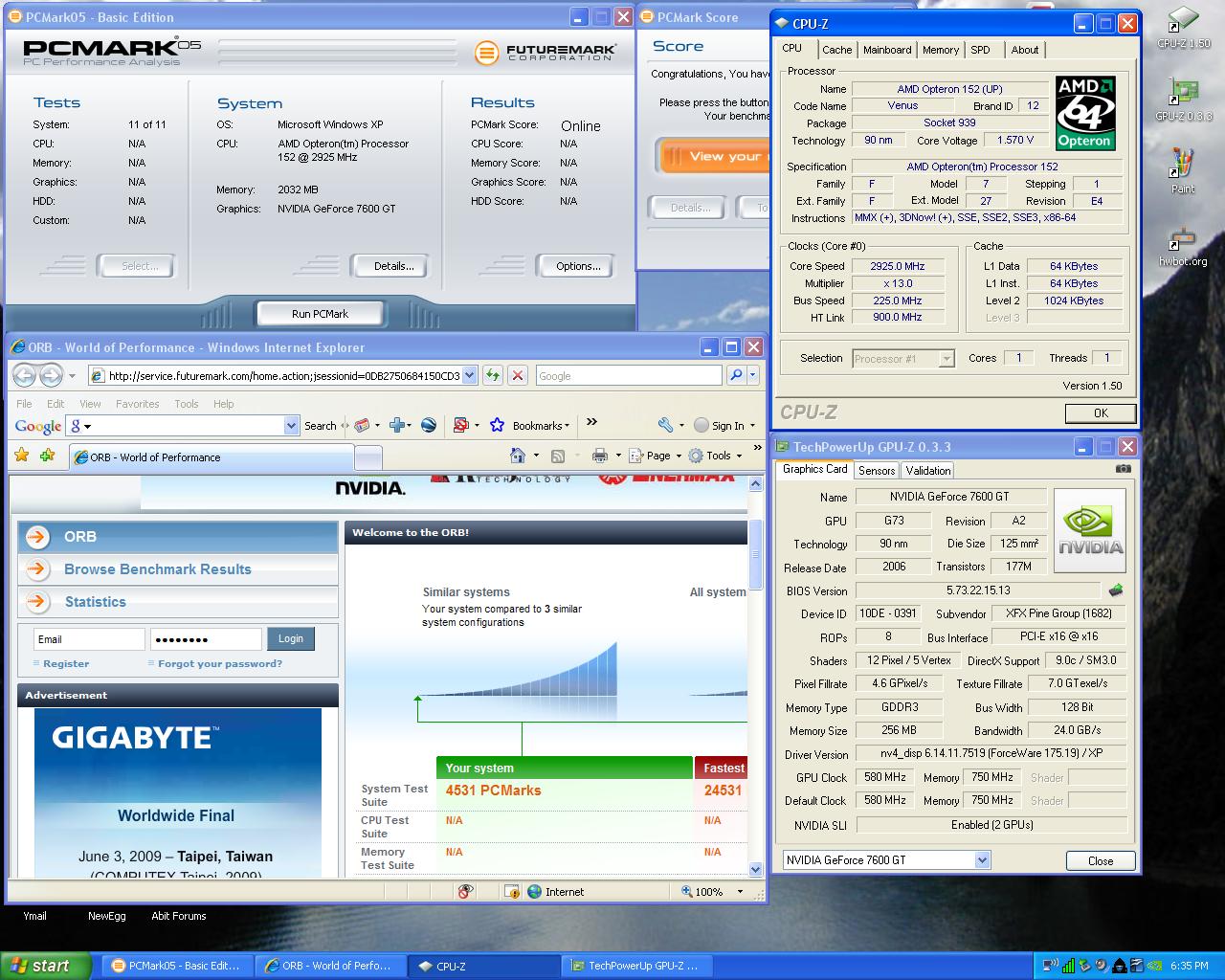Click the RSS feeds icon in IE
Image resolution: width=1225 pixels, height=980 pixels.
click(557, 456)
